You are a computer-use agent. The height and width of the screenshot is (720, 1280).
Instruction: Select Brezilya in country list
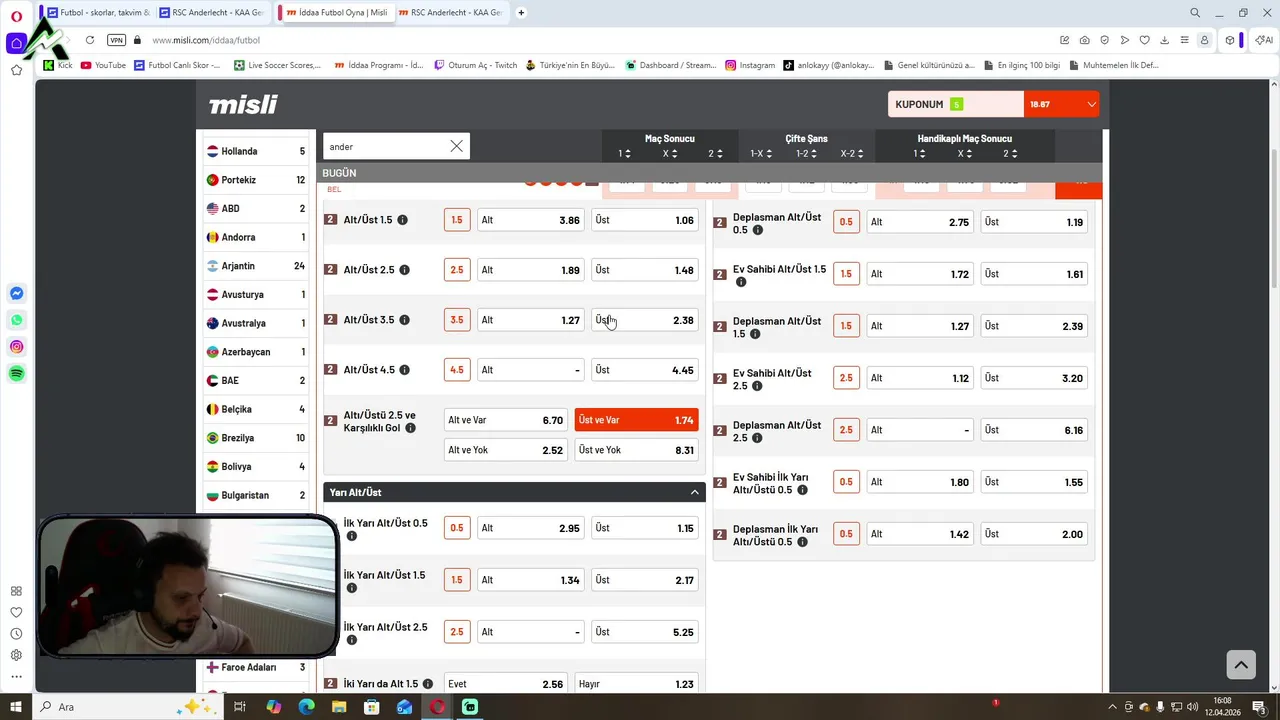[x=256, y=438]
